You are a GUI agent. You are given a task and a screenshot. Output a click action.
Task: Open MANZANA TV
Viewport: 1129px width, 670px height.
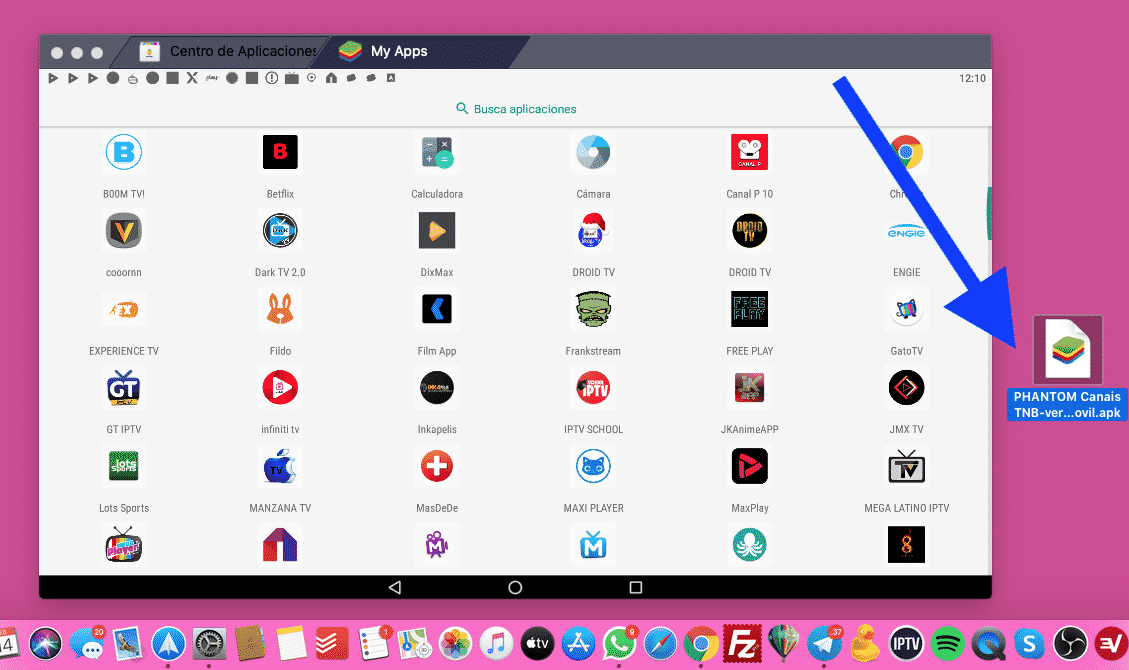280,466
